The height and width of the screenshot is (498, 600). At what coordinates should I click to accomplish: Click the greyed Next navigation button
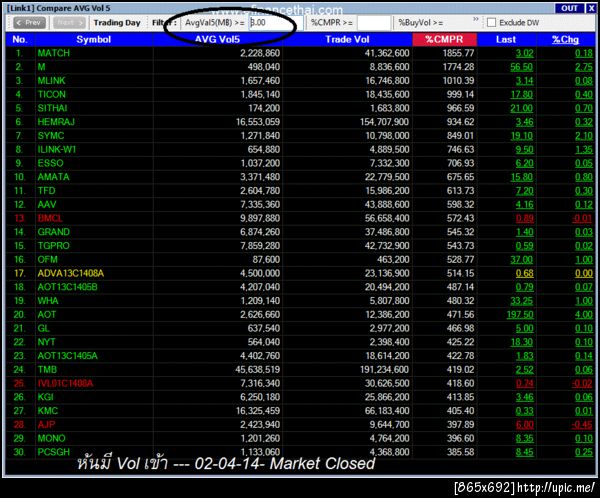(69, 23)
